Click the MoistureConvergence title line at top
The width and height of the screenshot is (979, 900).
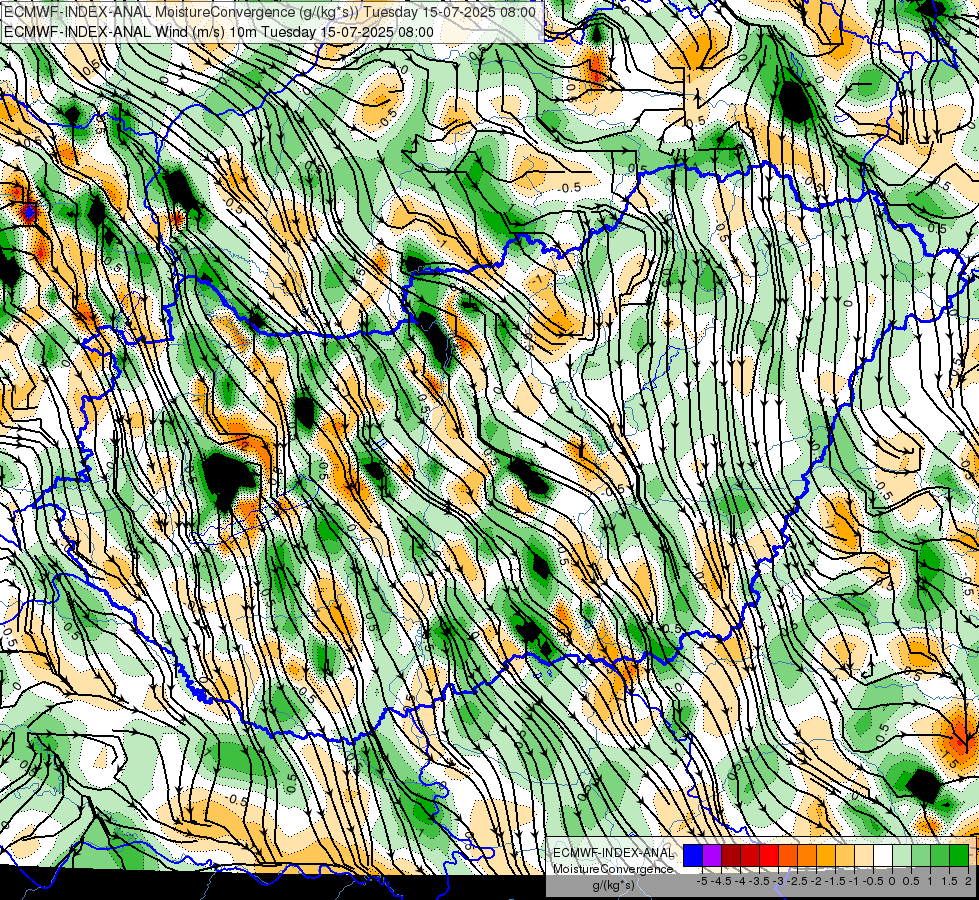click(270, 12)
